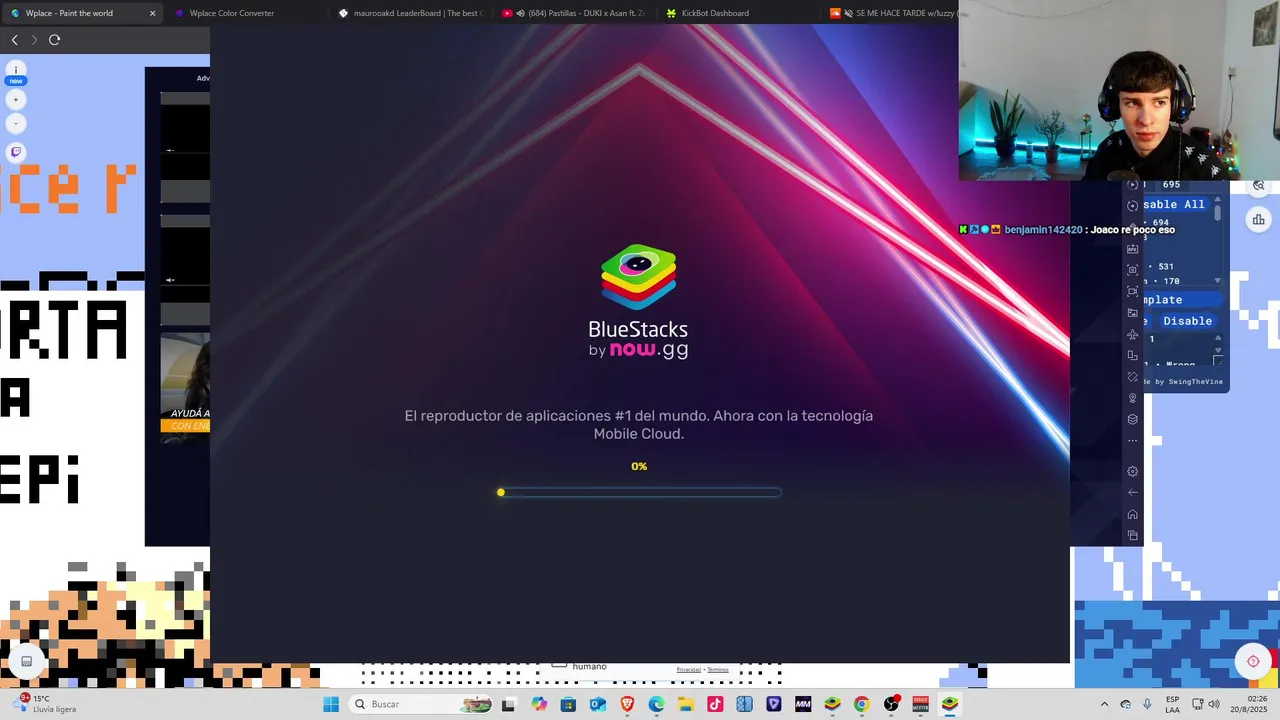Screen dimensions: 1280x720
Task: Increase the overlay number stepper showing 1
Action: coord(1217,336)
